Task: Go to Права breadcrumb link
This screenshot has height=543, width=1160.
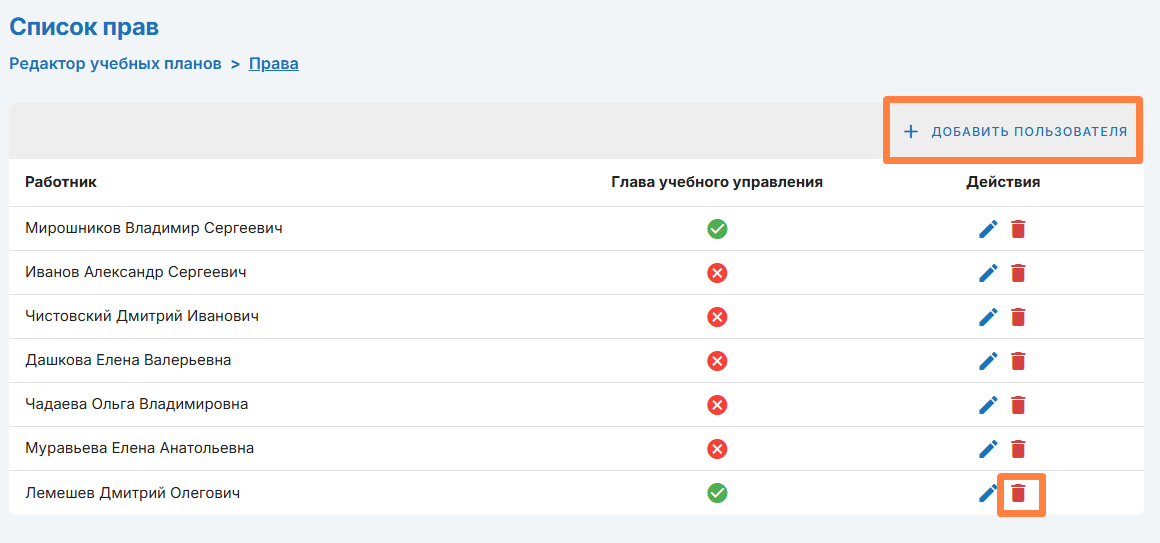Action: (x=273, y=64)
